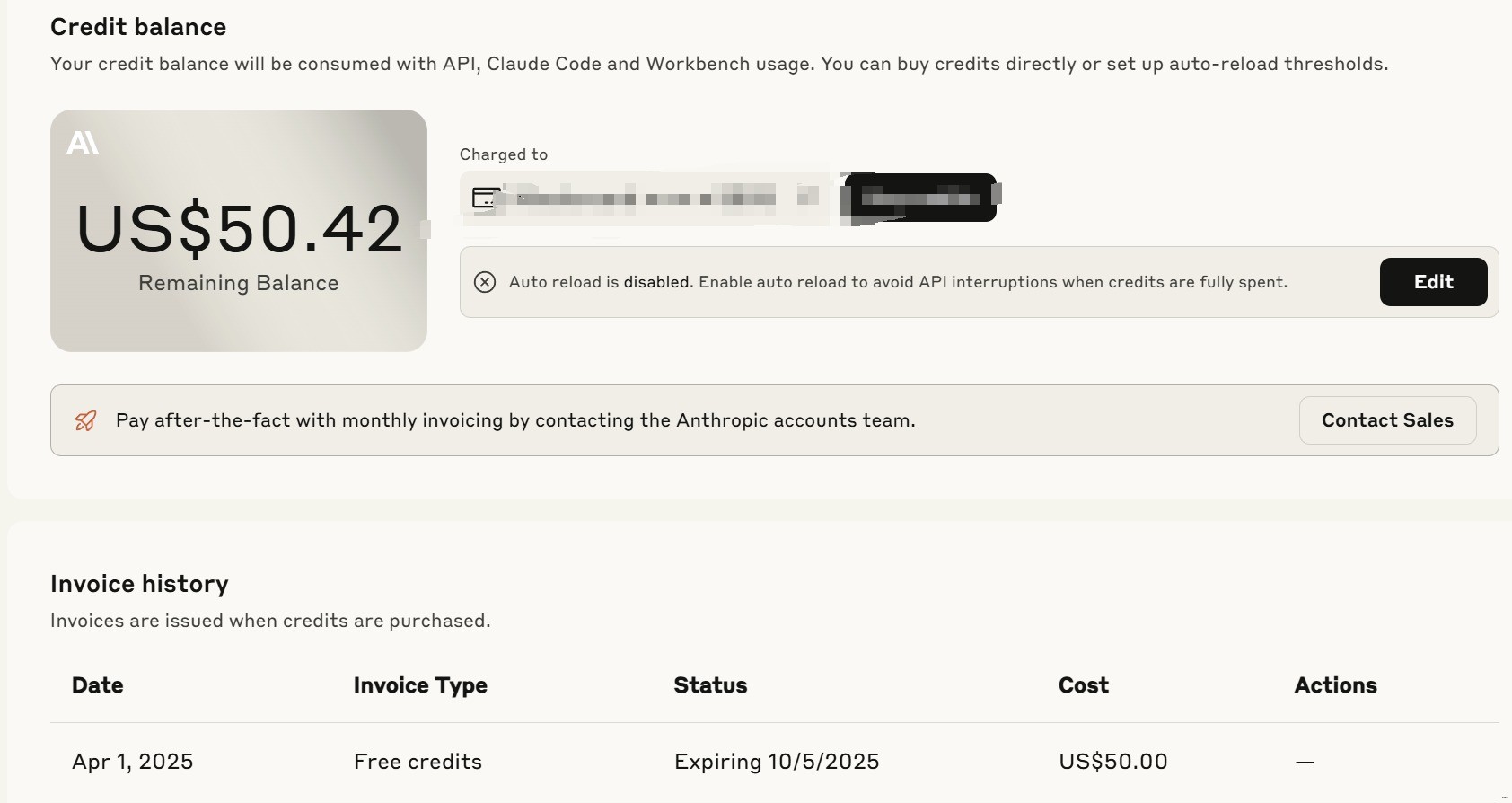Click the Status column header

[710, 685]
